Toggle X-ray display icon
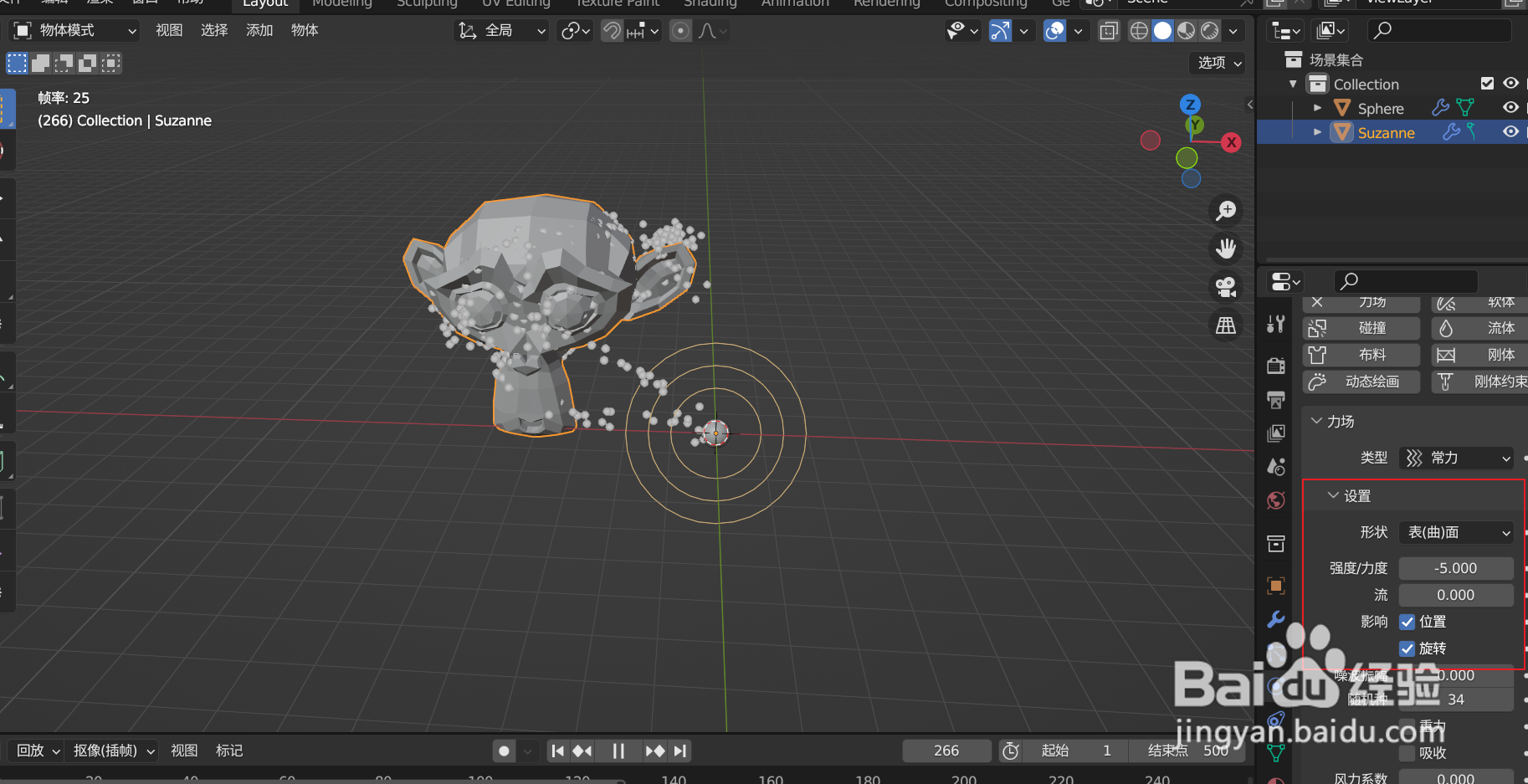Viewport: 1528px width, 784px height. pyautogui.click(x=1109, y=31)
